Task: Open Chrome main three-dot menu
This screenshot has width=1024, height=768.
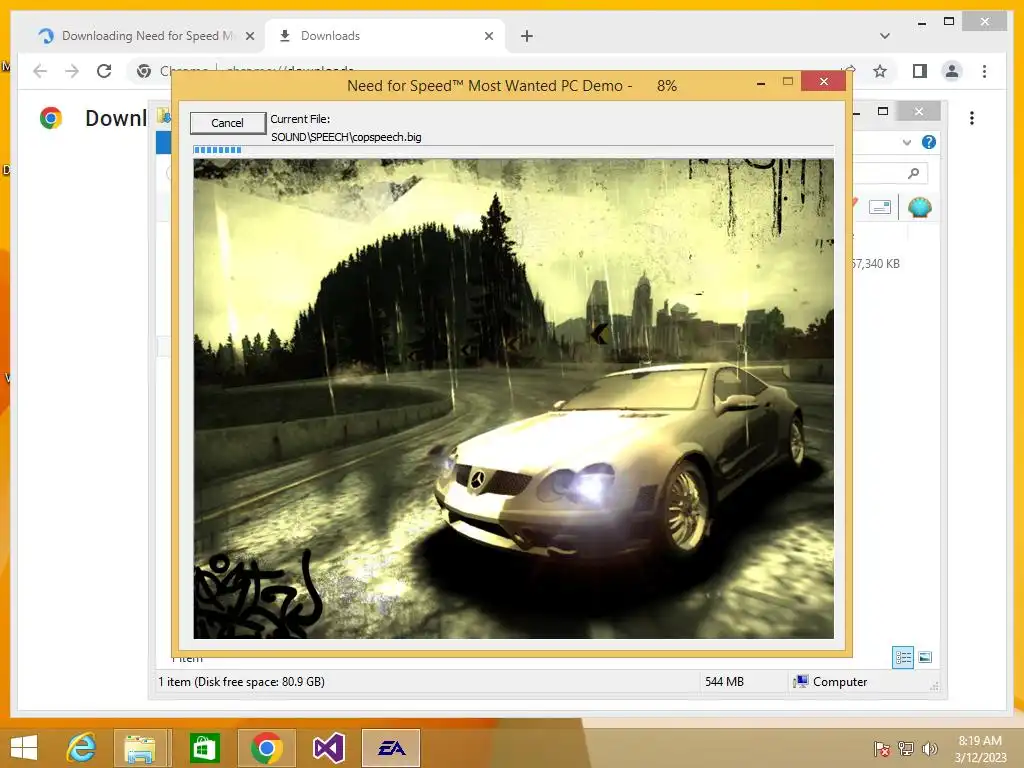Action: click(x=984, y=71)
